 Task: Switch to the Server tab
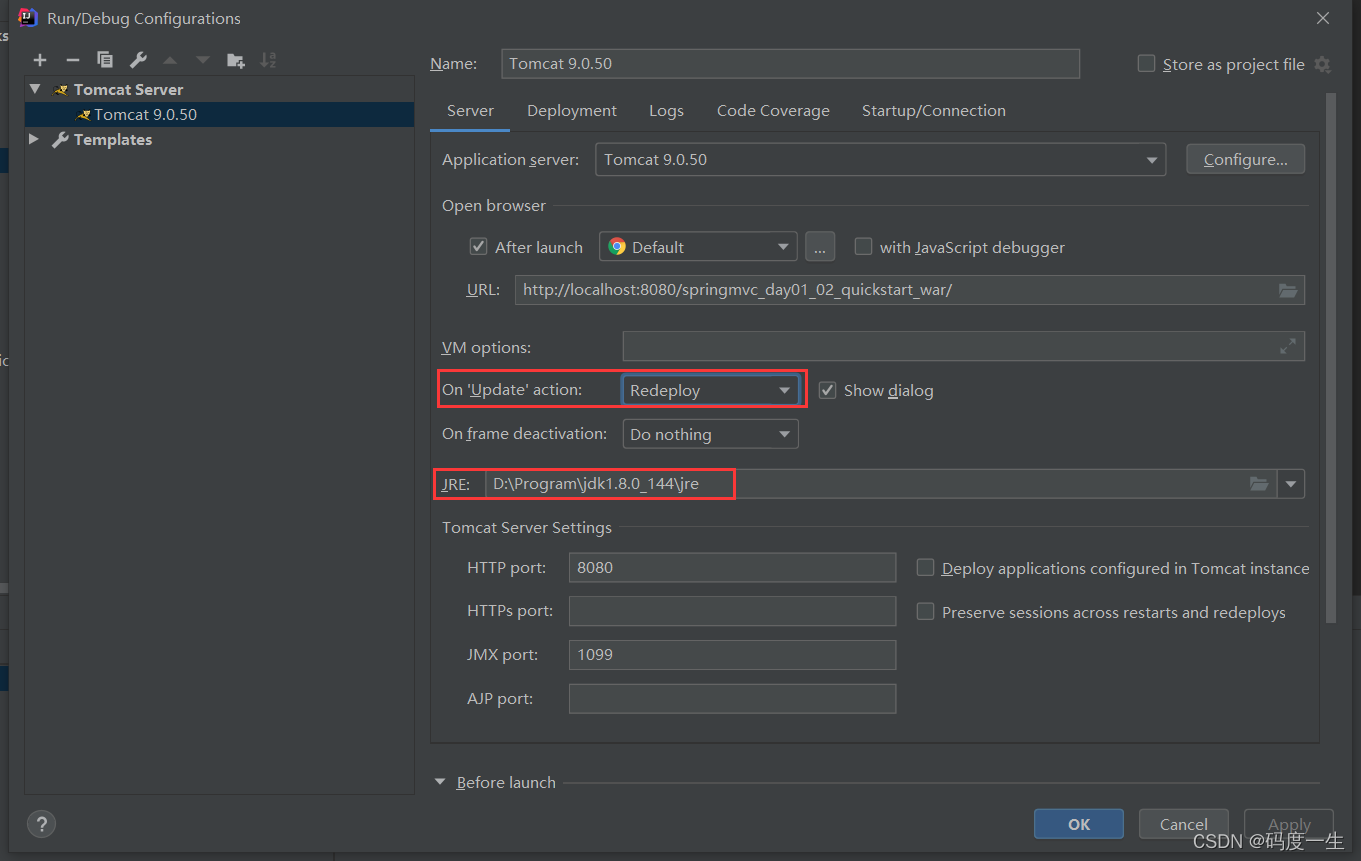470,111
